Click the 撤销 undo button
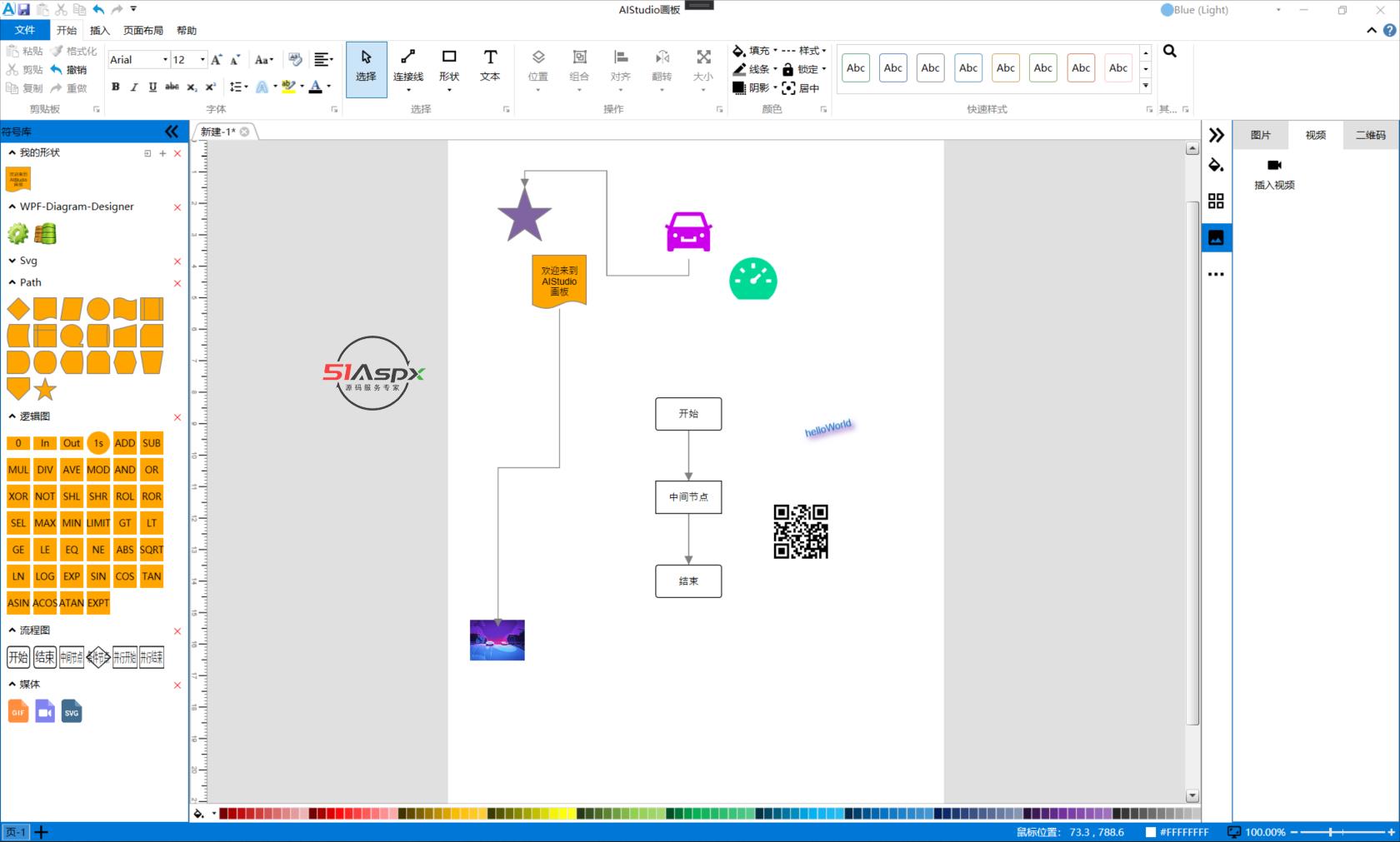Image resolution: width=1400 pixels, height=842 pixels. [68, 70]
